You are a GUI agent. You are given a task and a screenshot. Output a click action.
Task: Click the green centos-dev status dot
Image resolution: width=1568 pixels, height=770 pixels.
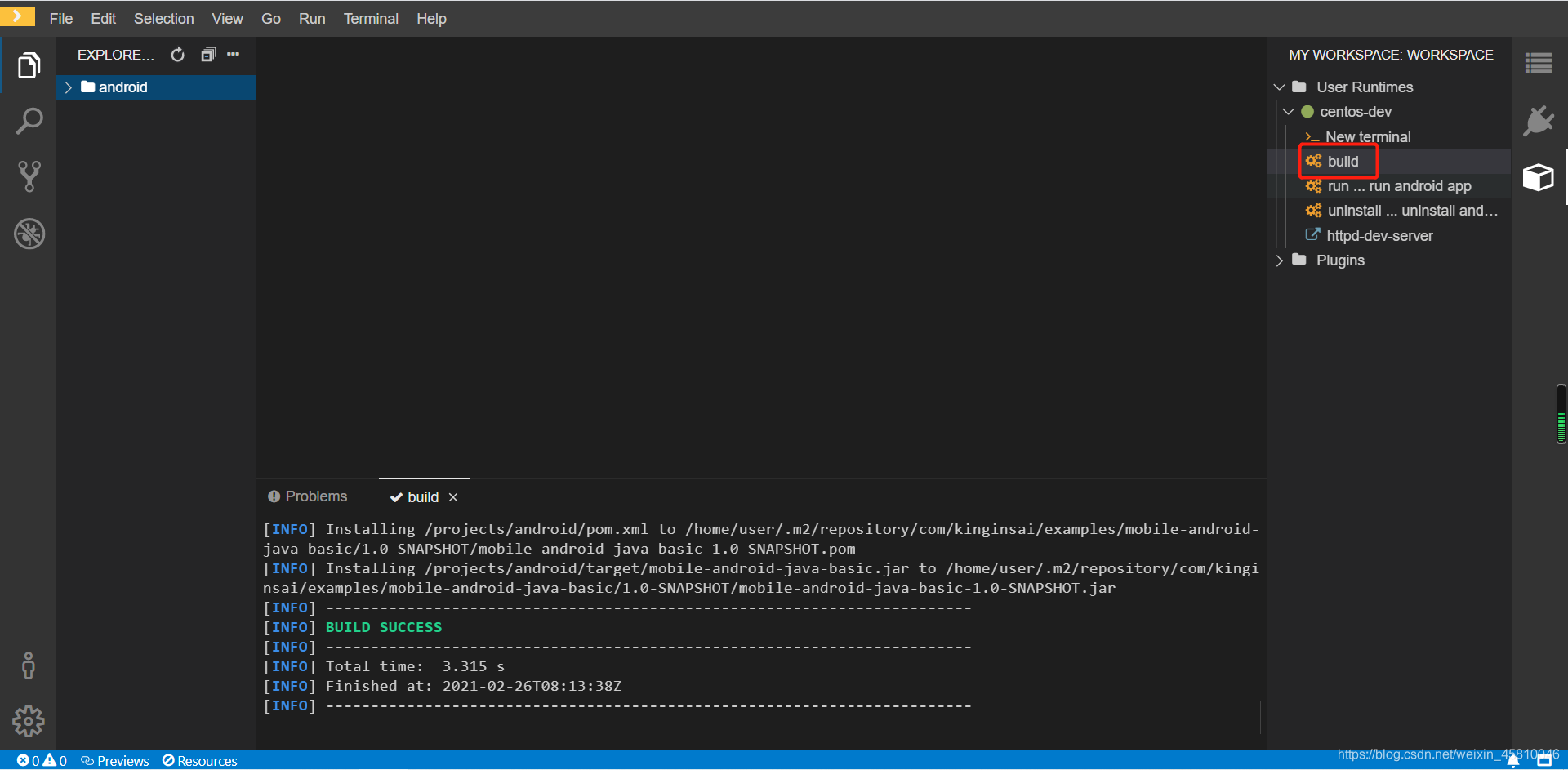[1307, 112]
